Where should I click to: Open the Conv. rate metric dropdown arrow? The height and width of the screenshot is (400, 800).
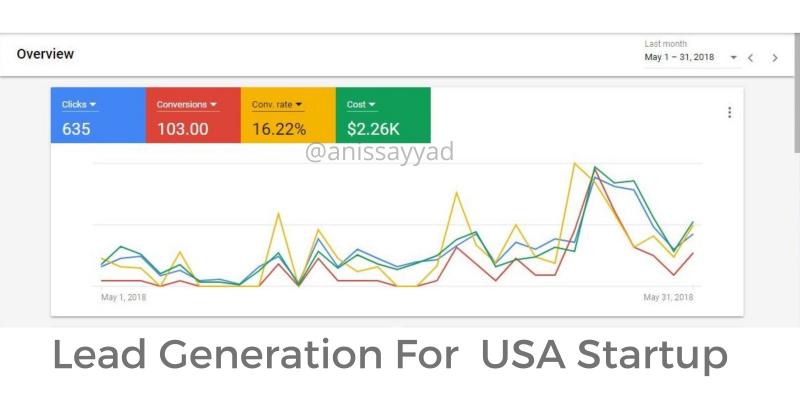click(298, 104)
